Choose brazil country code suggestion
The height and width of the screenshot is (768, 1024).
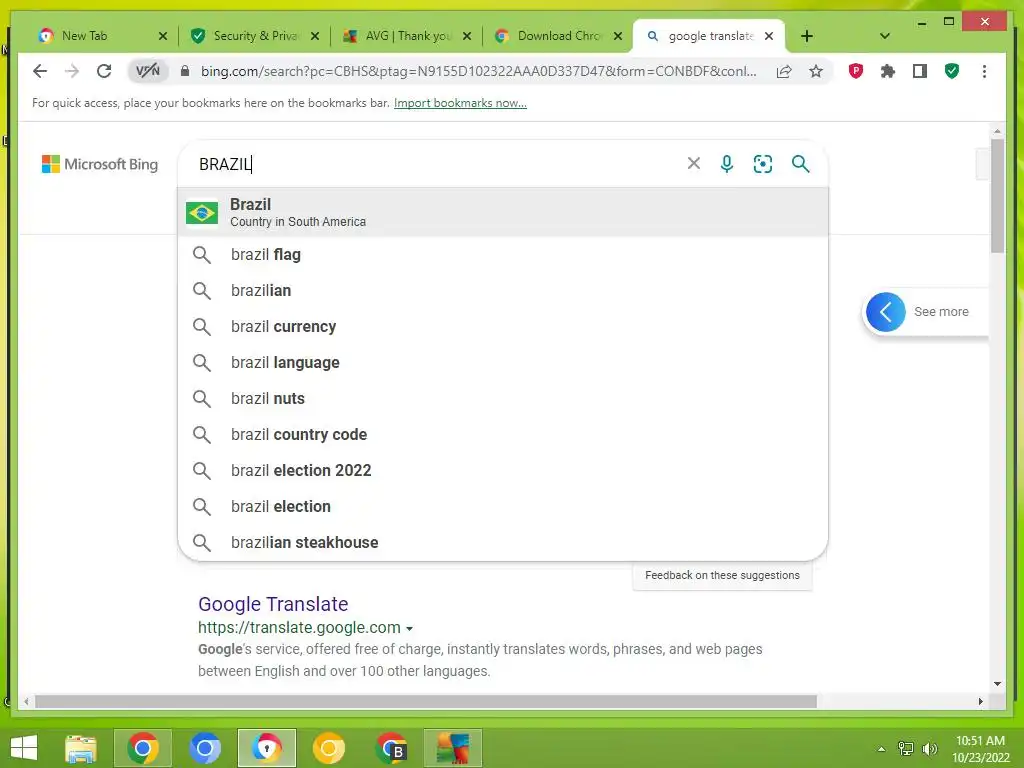click(503, 434)
